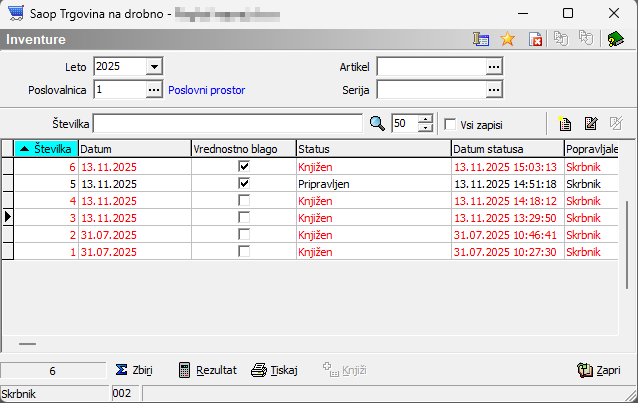638x403 pixels.
Task: Click the Zapri close button
Action: click(x=599, y=370)
